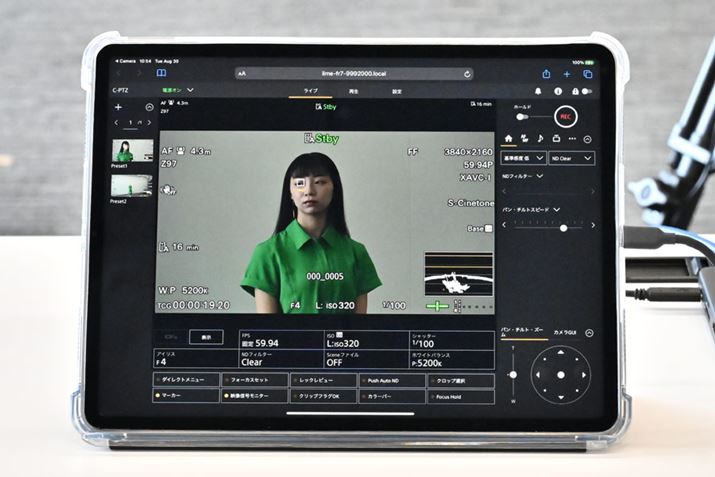Collapse the パン・チルトスピード section
This screenshot has width=715, height=477.
[556, 210]
